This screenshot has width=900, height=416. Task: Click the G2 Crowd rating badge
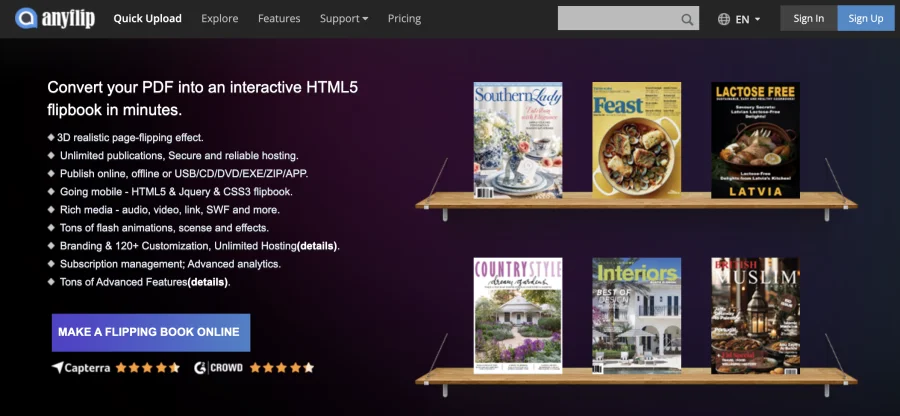(254, 367)
